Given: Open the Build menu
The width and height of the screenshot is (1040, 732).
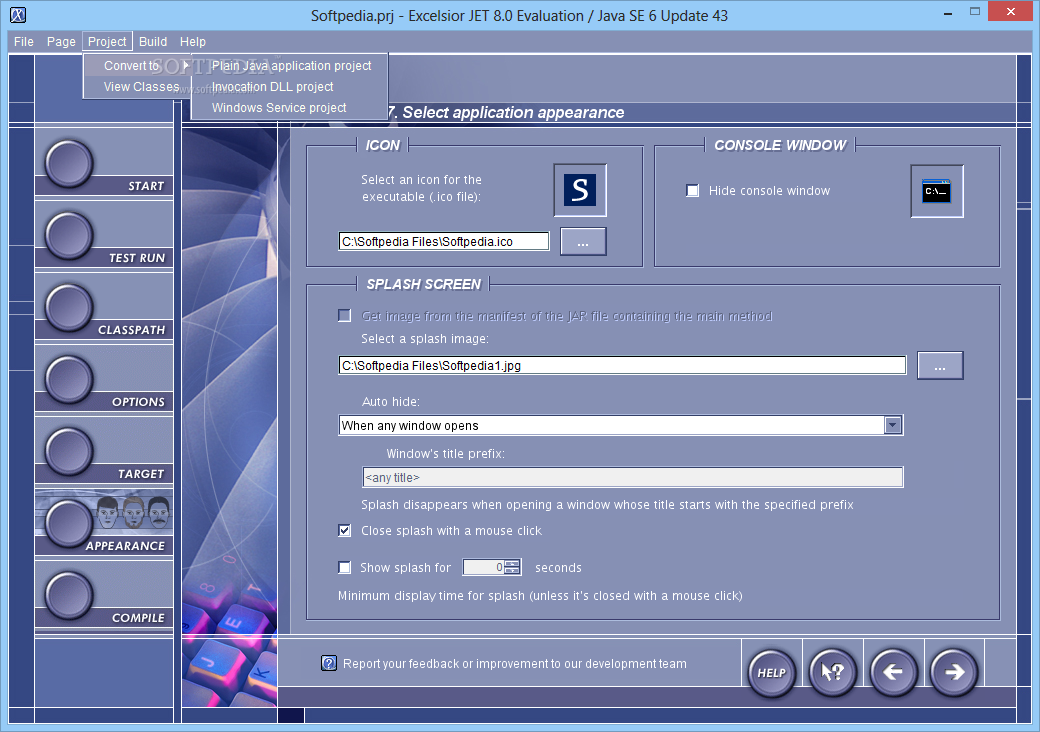Looking at the screenshot, I should [153, 42].
